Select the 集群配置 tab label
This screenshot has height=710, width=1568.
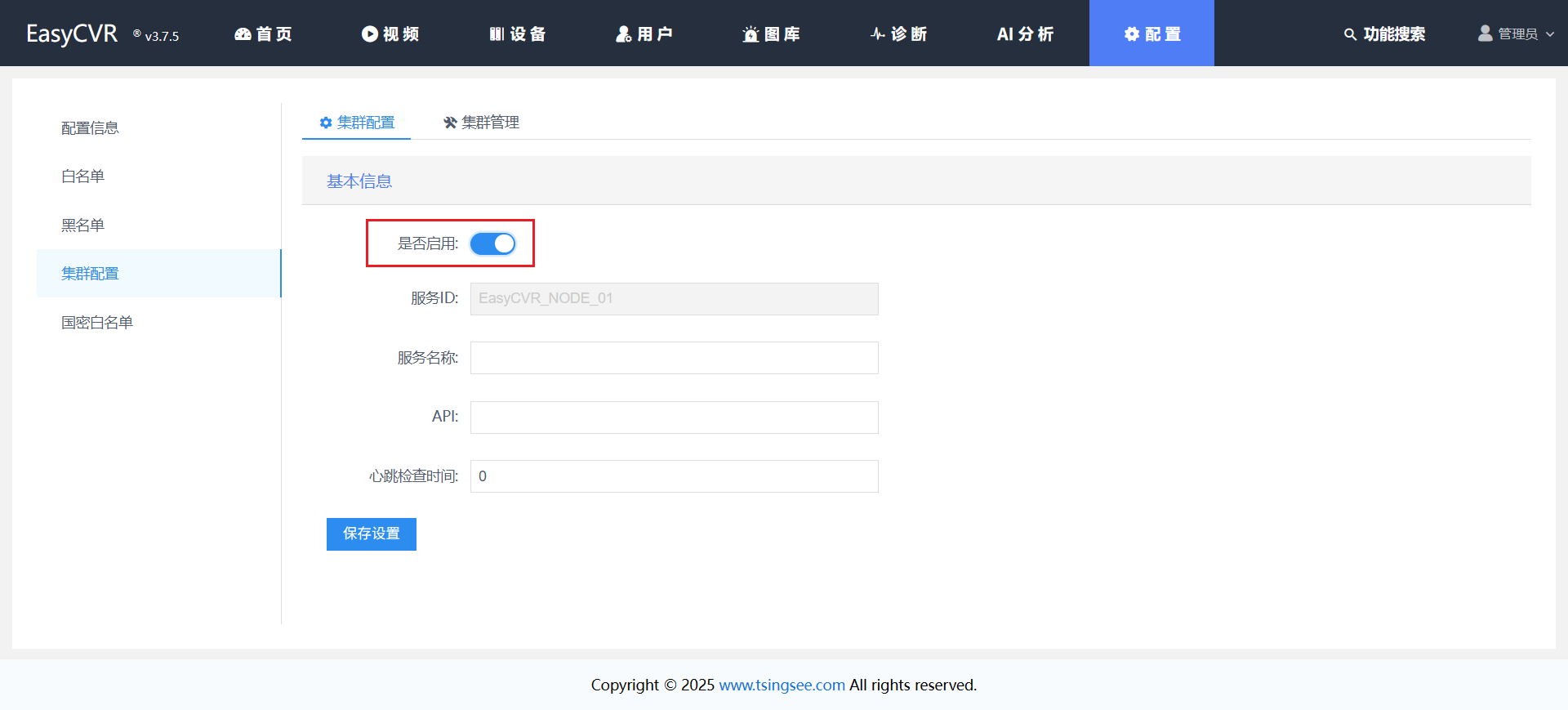click(366, 123)
